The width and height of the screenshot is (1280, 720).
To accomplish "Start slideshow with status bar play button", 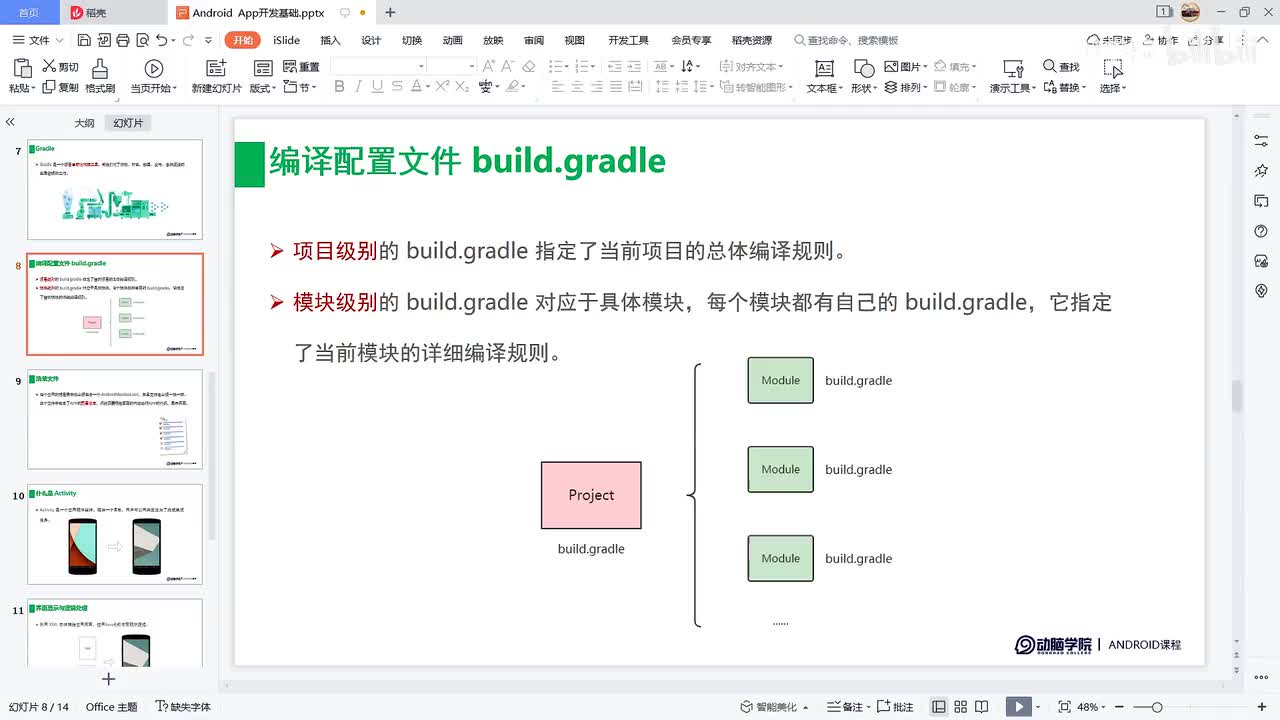I will [x=1019, y=707].
